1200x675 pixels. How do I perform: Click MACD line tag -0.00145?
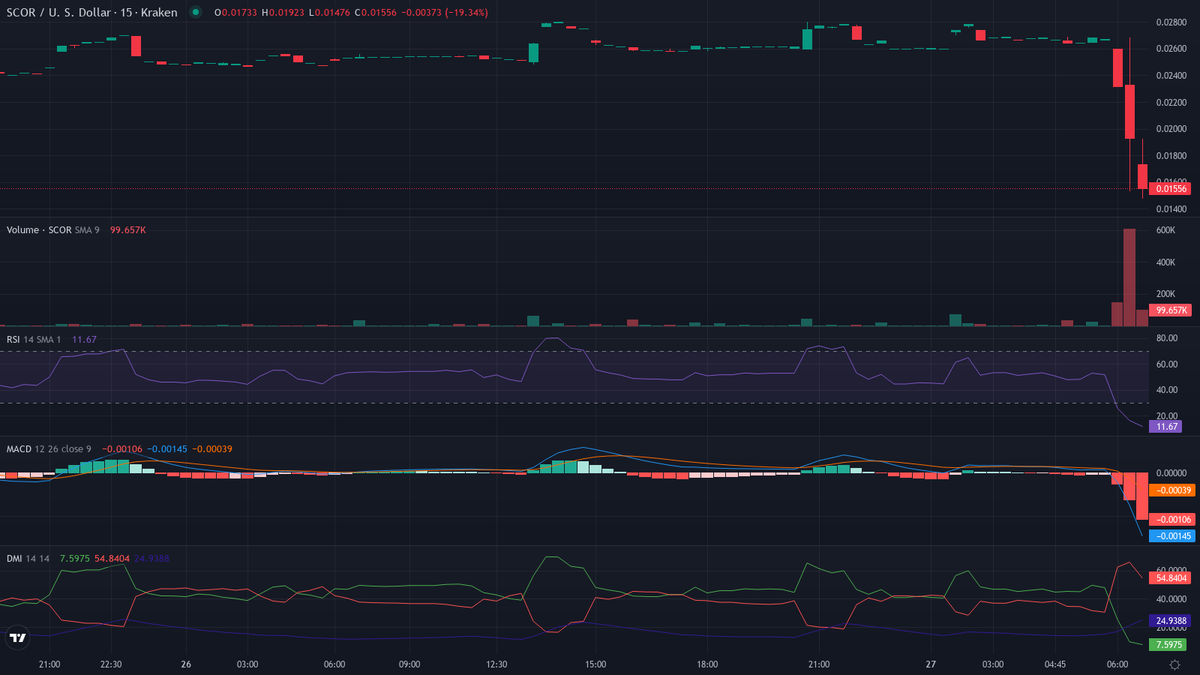click(1171, 536)
